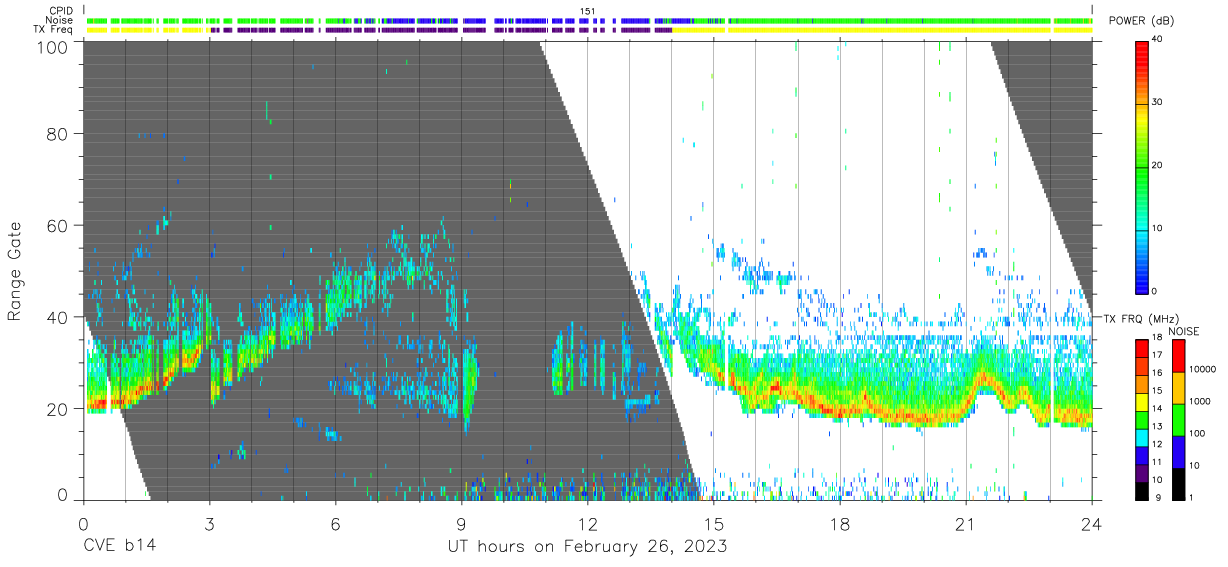
Task: Click the Range Gate axis tick '100'
Action: tap(54, 47)
